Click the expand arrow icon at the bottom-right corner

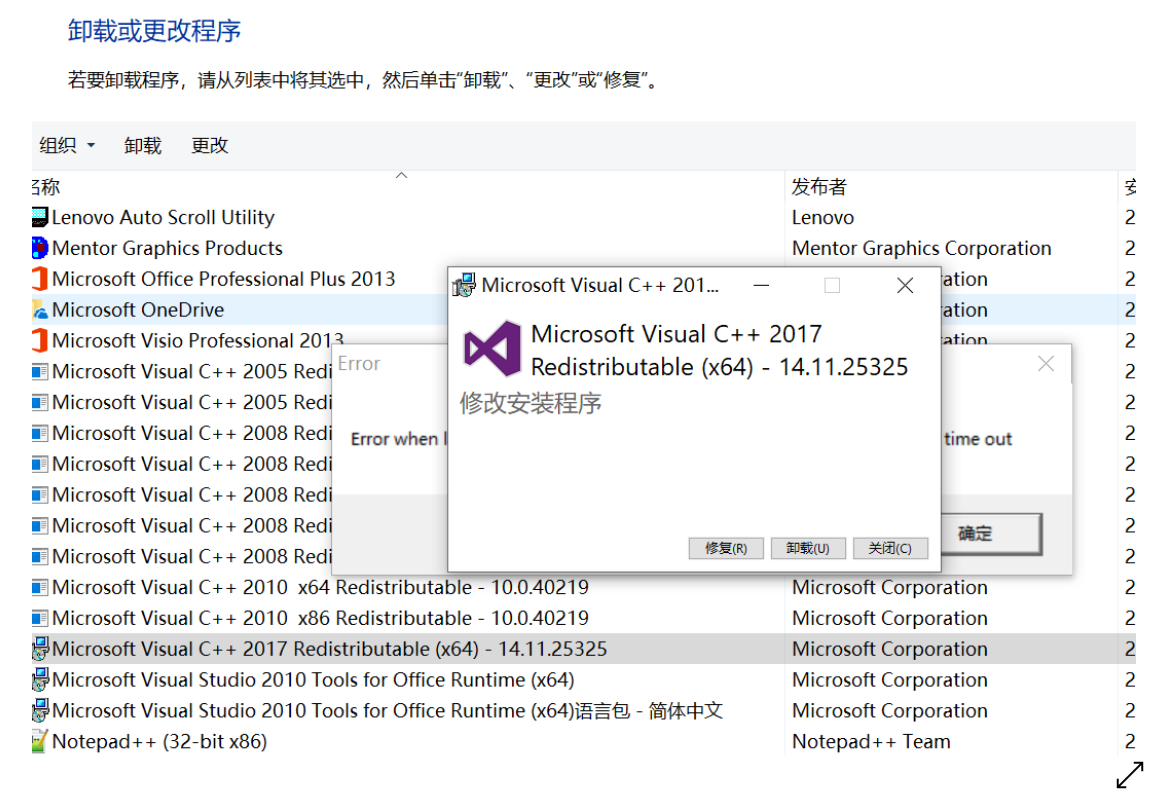click(x=1129, y=775)
